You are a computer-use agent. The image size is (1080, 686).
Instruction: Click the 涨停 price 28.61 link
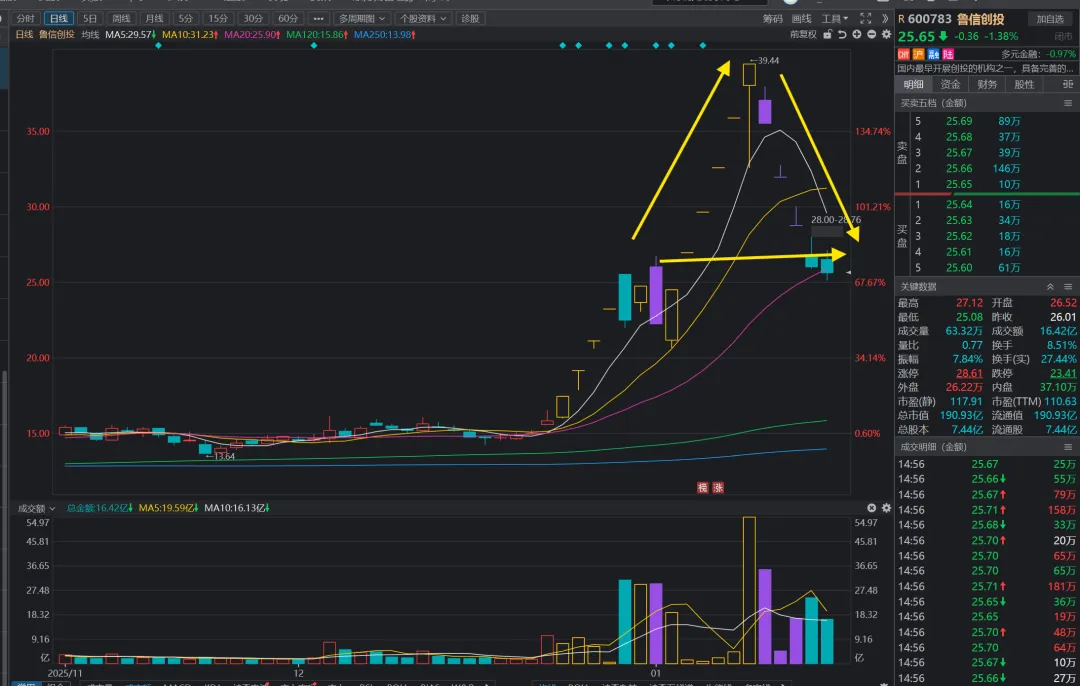[x=969, y=373]
